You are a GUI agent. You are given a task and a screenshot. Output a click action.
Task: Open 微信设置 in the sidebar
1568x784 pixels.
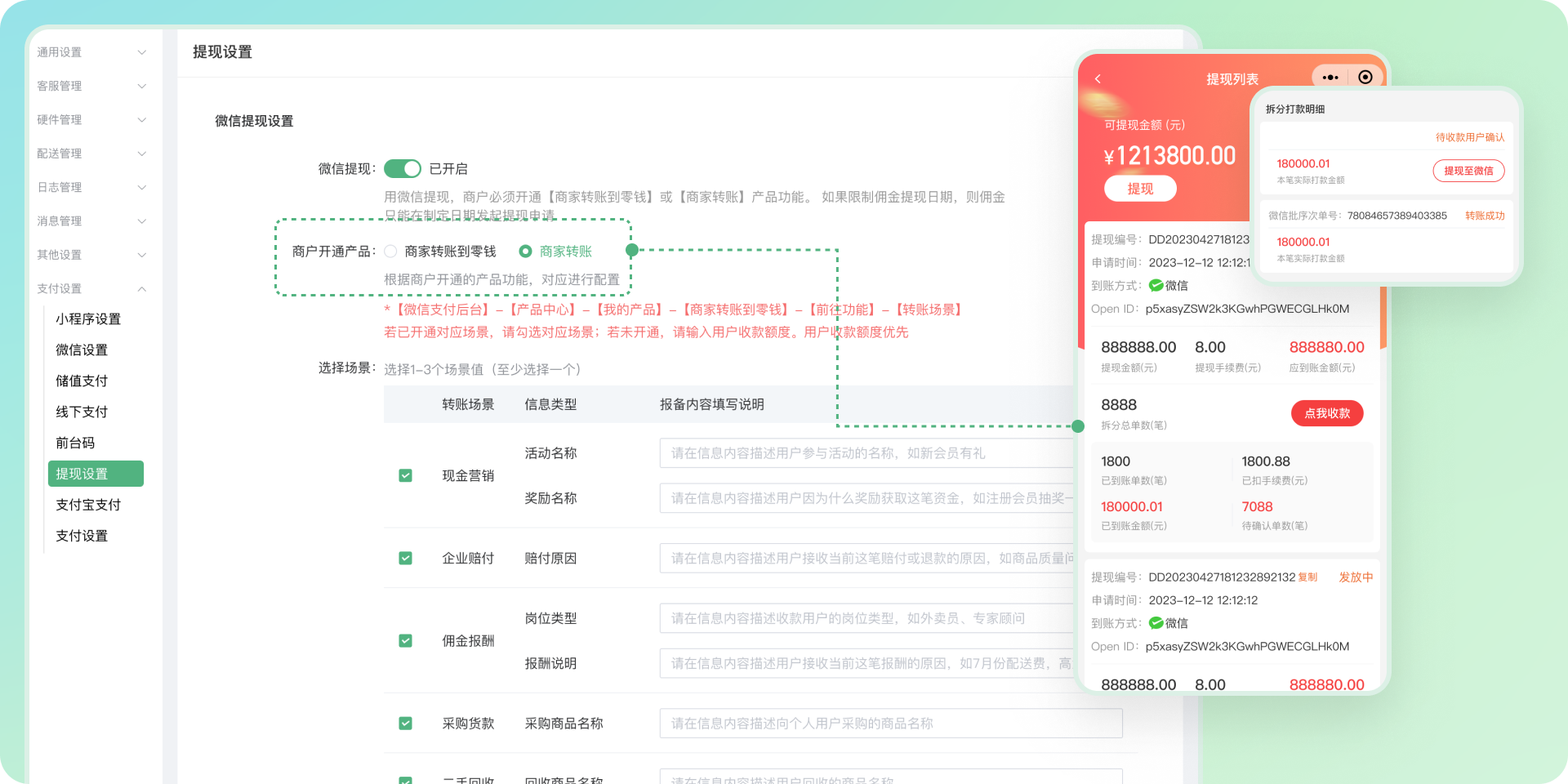(x=82, y=350)
